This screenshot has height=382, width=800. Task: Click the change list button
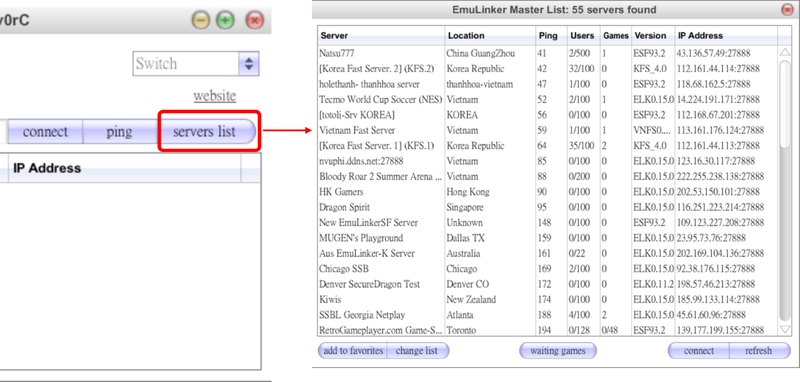click(x=417, y=351)
